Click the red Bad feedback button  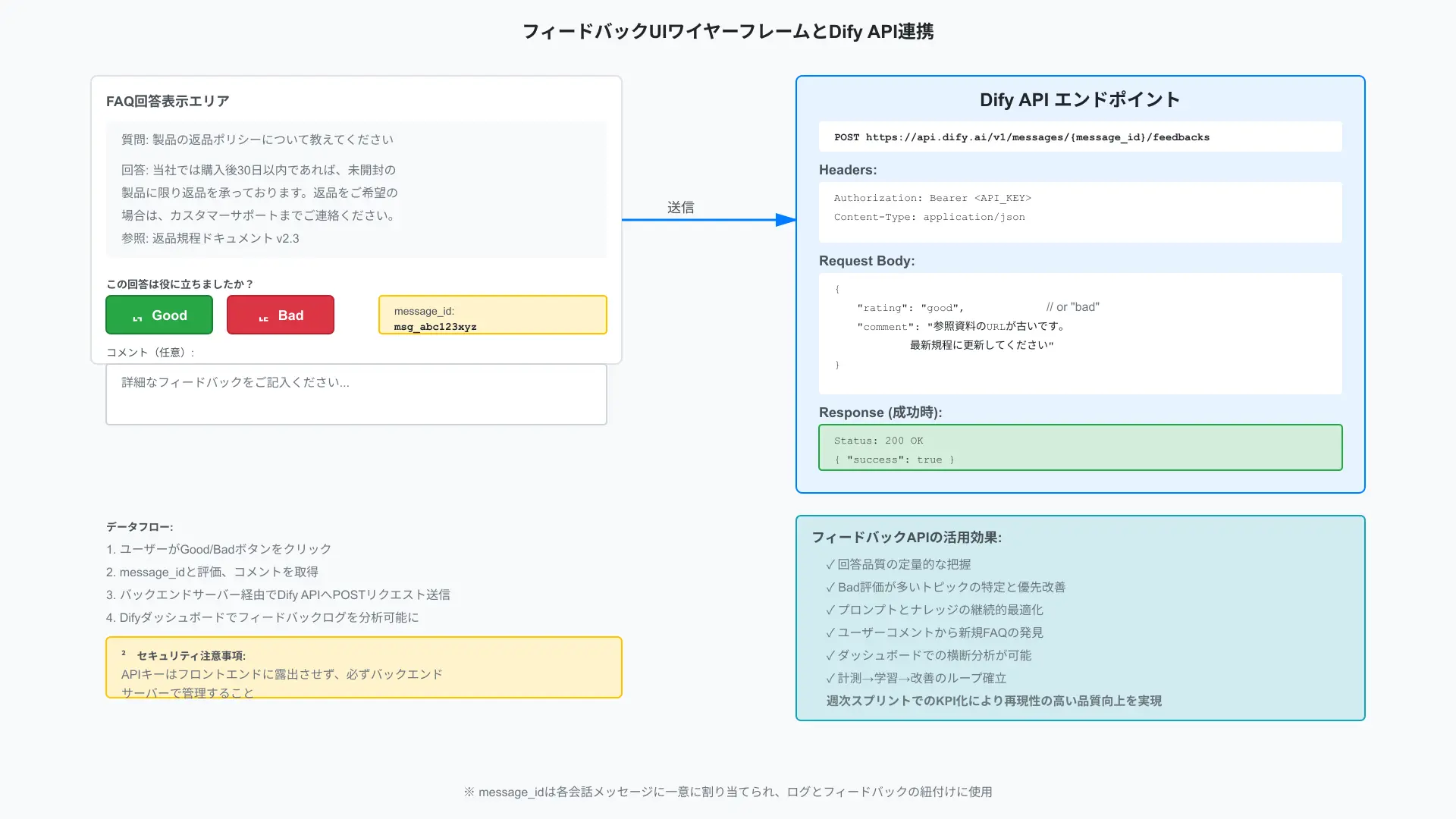281,315
